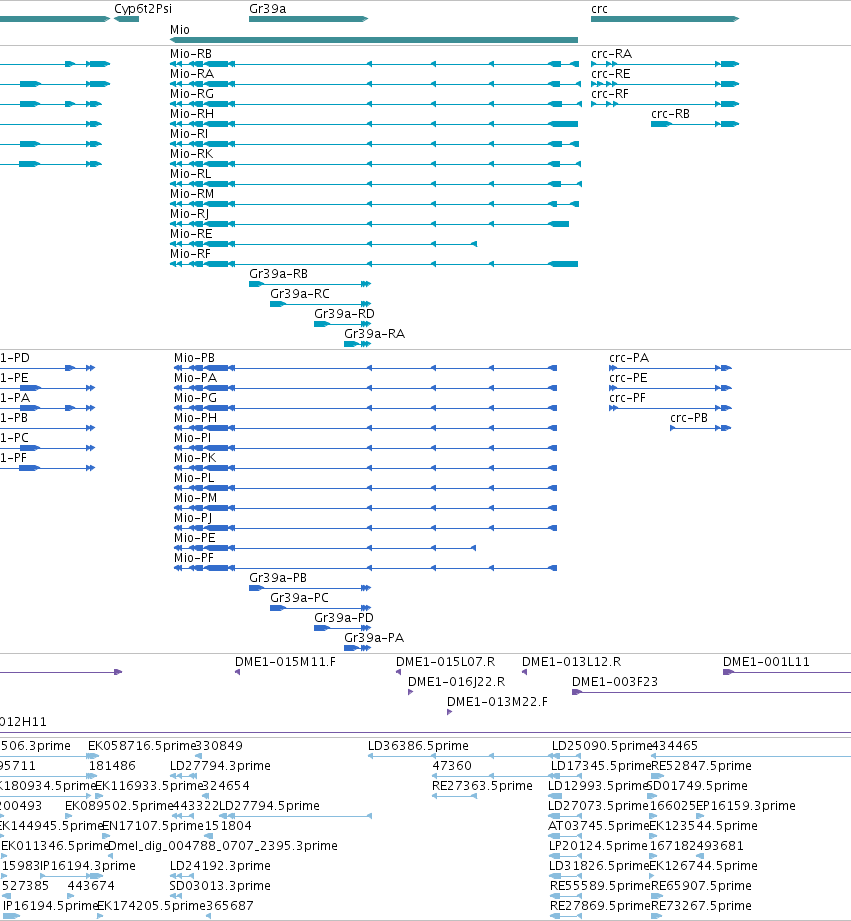This screenshot has width=851, height=921.
Task: Click the crc-RB transcript
Action: [x=695, y=124]
